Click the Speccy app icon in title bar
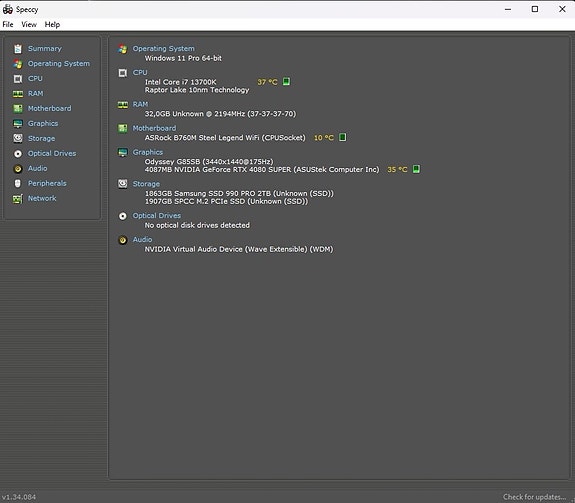 tap(8, 9)
